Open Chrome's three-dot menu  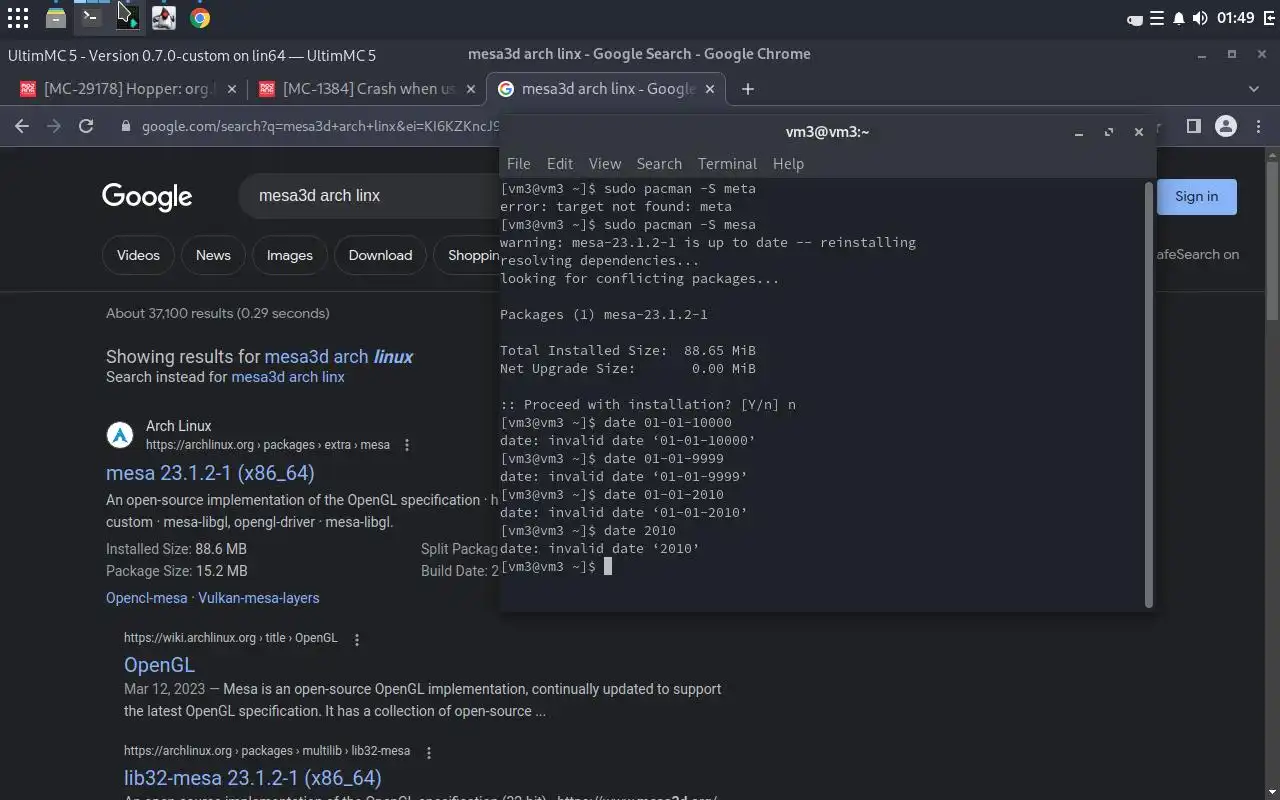1259,126
